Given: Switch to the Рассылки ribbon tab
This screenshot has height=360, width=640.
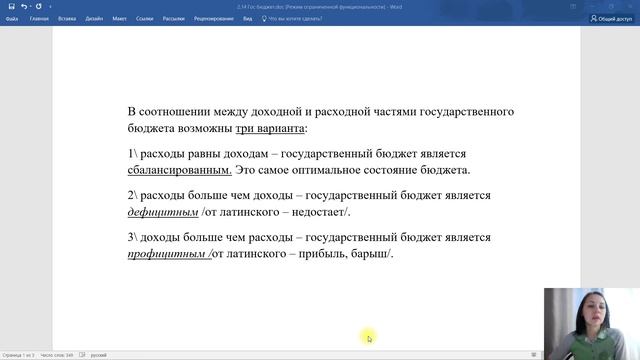Looking at the screenshot, I should [173, 19].
